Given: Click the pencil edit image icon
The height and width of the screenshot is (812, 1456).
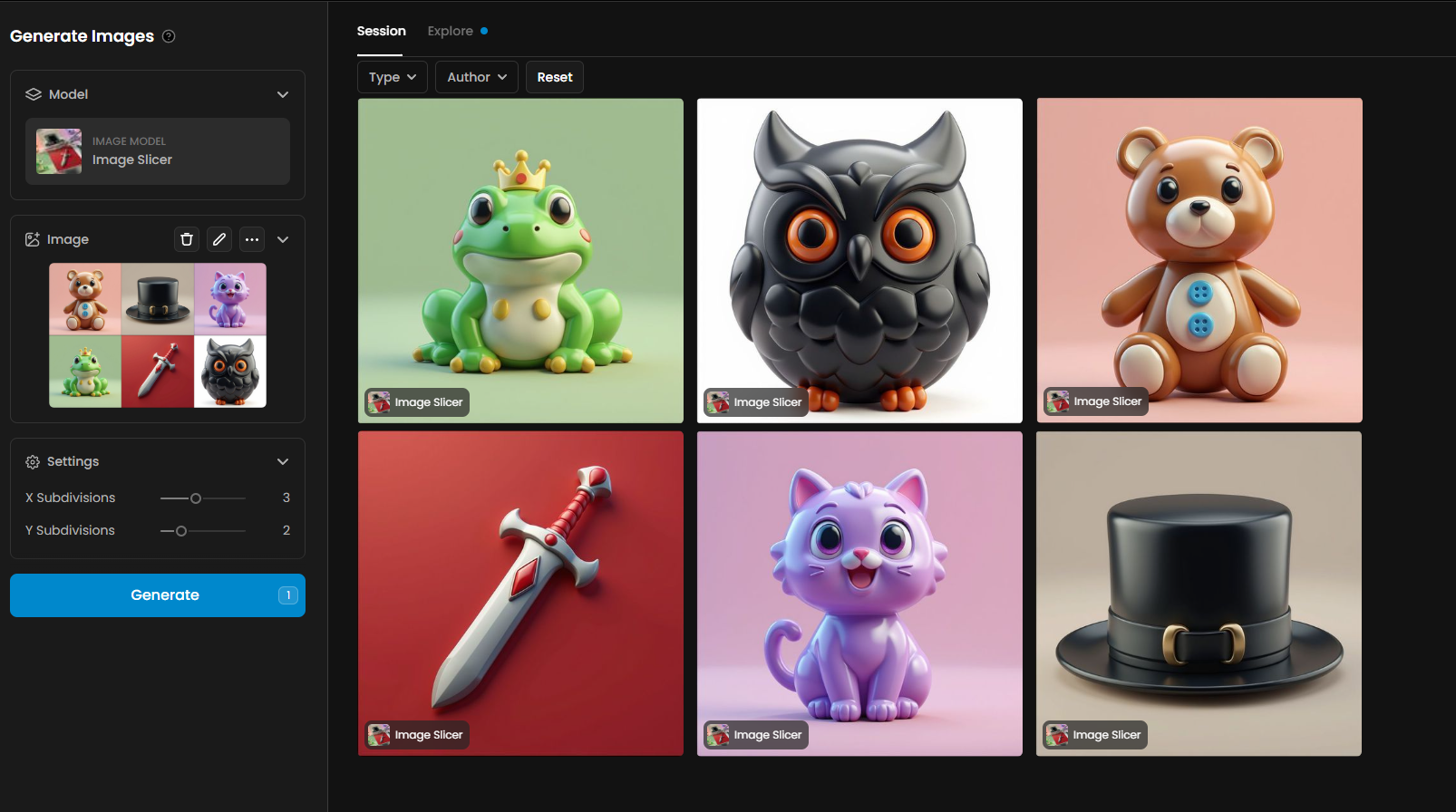Looking at the screenshot, I should pyautogui.click(x=219, y=239).
